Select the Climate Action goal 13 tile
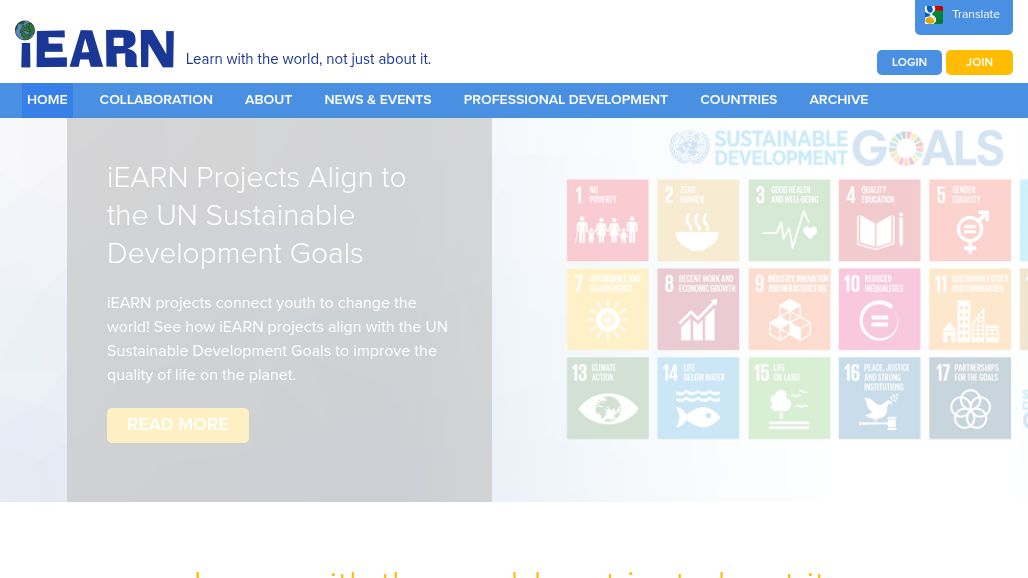 (x=607, y=398)
